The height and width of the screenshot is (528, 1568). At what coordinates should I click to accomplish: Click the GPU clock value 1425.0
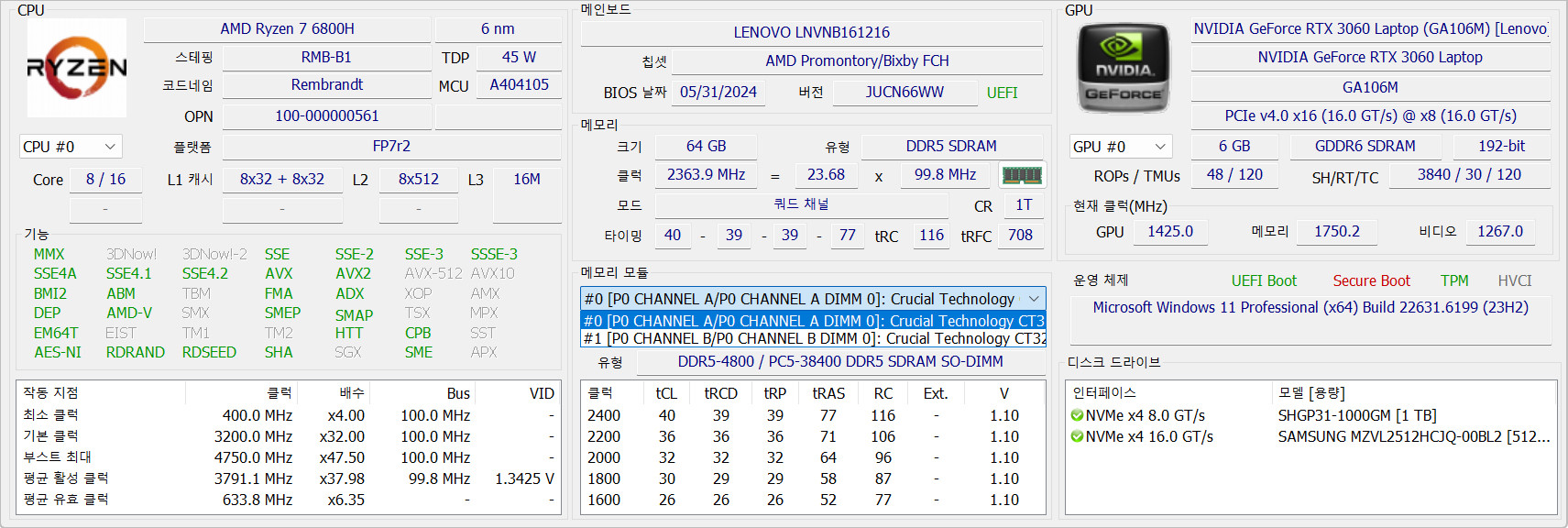tap(1170, 232)
